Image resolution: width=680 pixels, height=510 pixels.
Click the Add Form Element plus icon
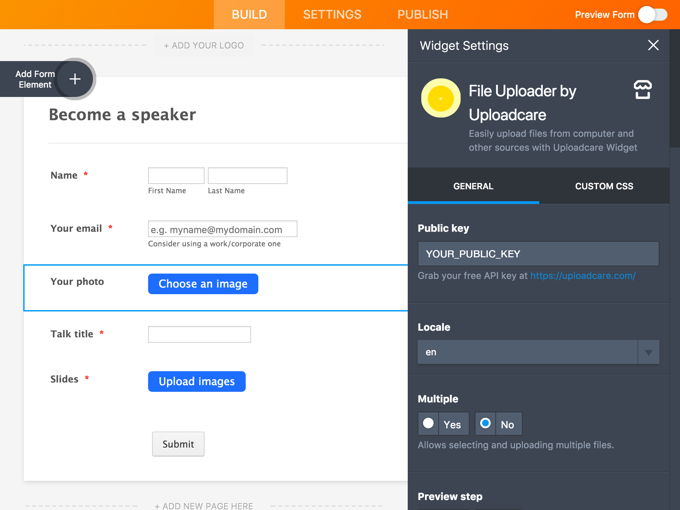pos(75,79)
